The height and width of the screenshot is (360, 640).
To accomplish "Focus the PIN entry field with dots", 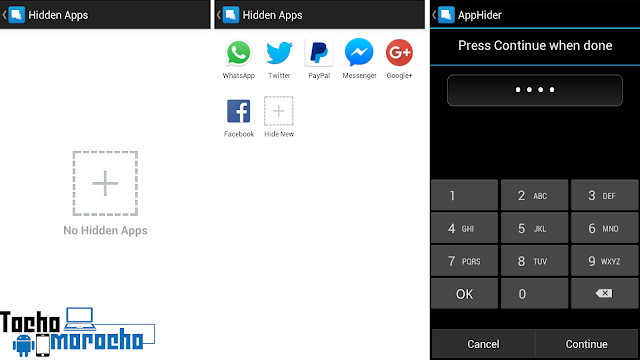I will pos(535,90).
